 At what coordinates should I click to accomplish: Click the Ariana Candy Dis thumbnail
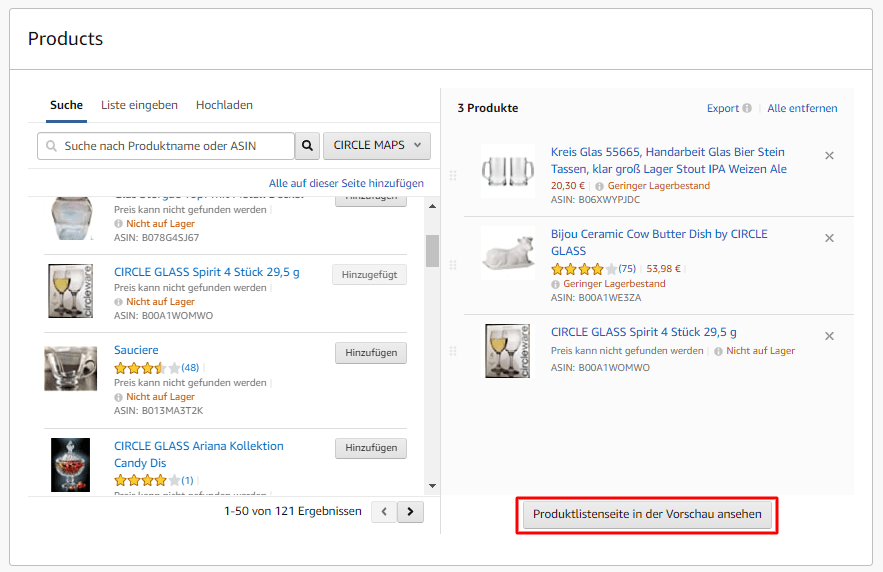click(70, 465)
